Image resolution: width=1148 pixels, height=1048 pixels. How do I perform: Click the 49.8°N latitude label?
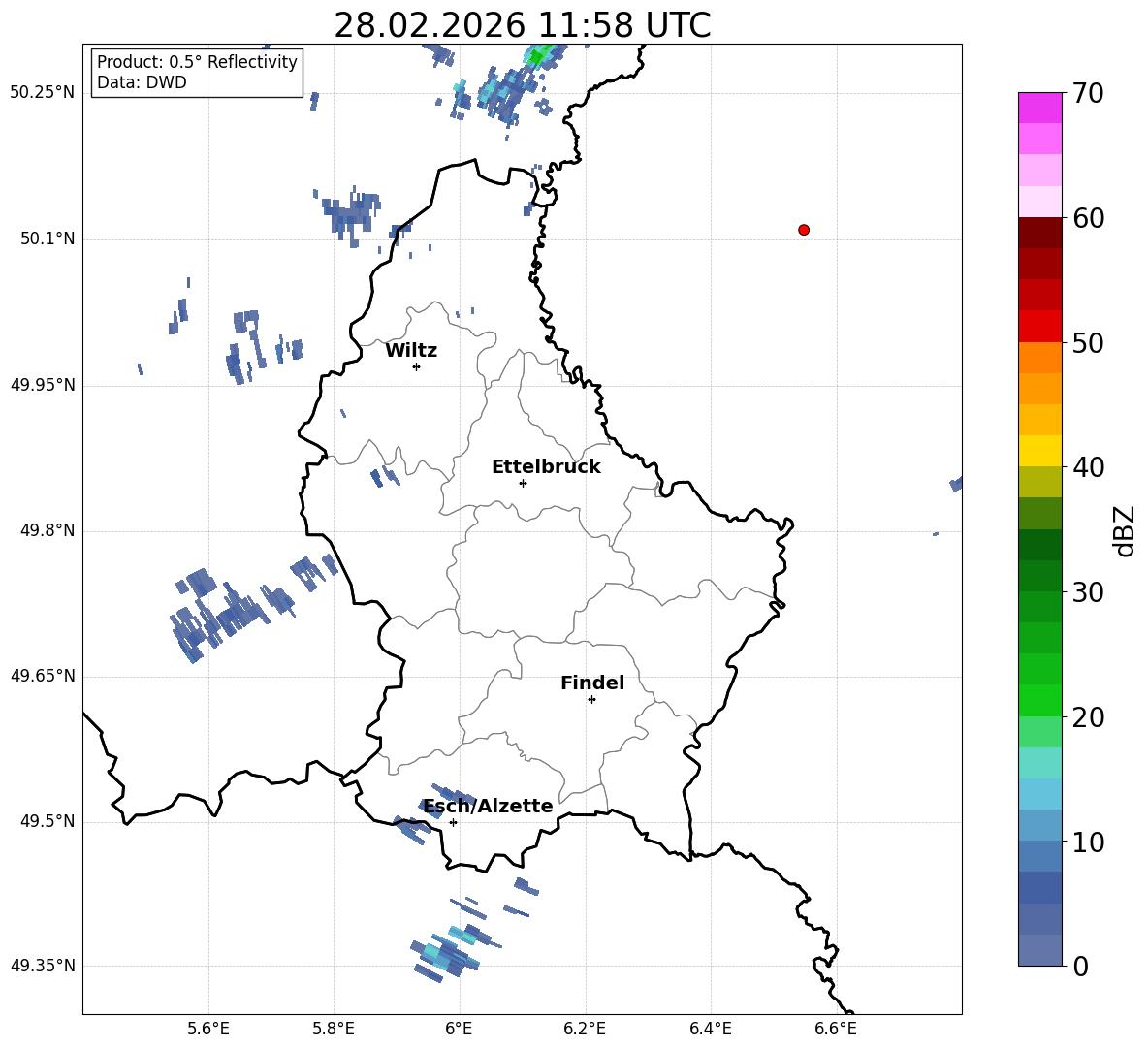click(x=48, y=530)
